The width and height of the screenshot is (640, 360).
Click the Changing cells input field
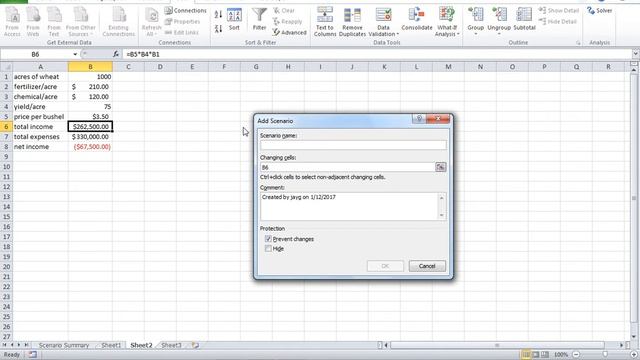[x=347, y=167]
